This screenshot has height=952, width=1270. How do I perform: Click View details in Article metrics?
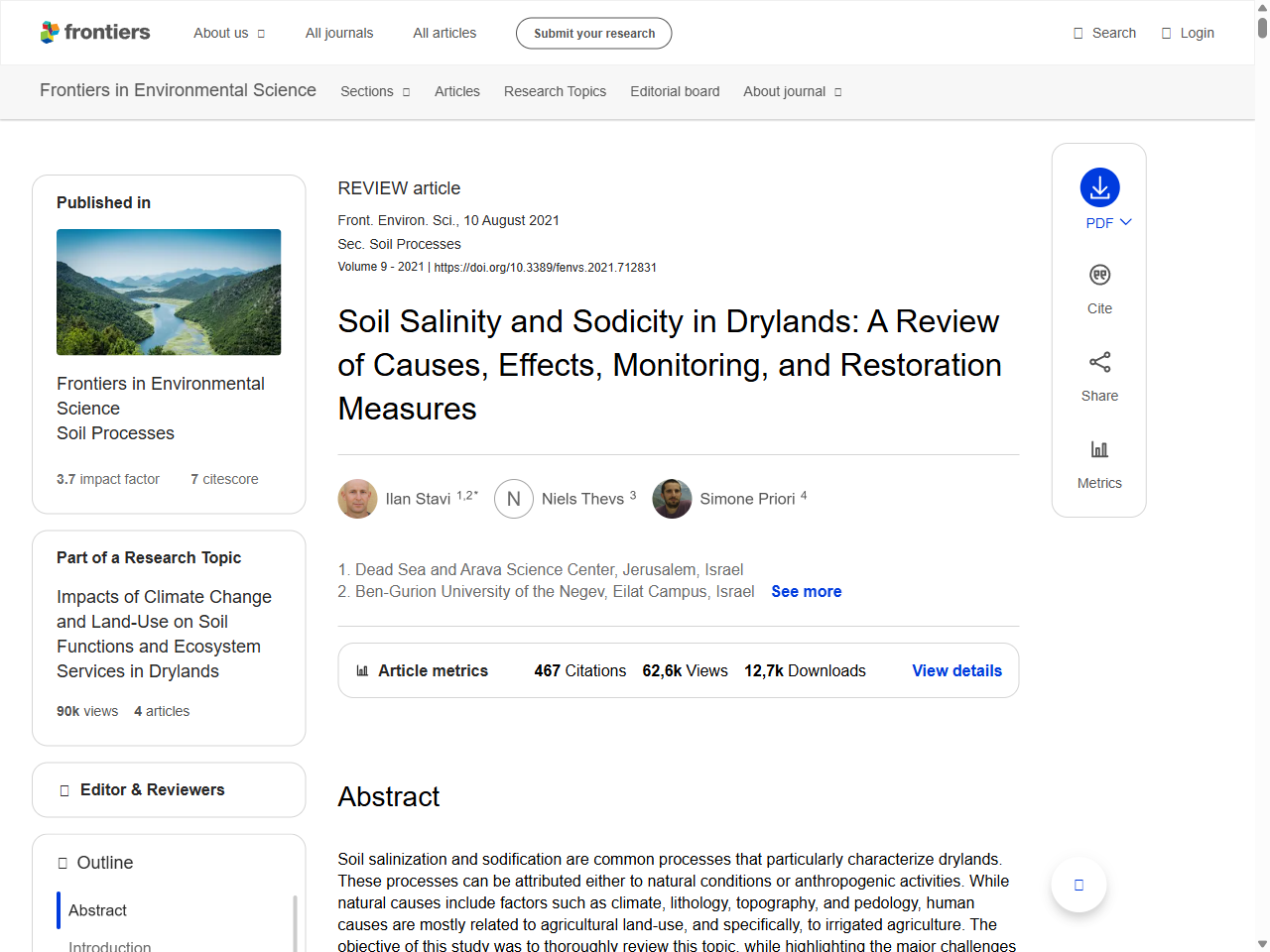click(x=956, y=670)
